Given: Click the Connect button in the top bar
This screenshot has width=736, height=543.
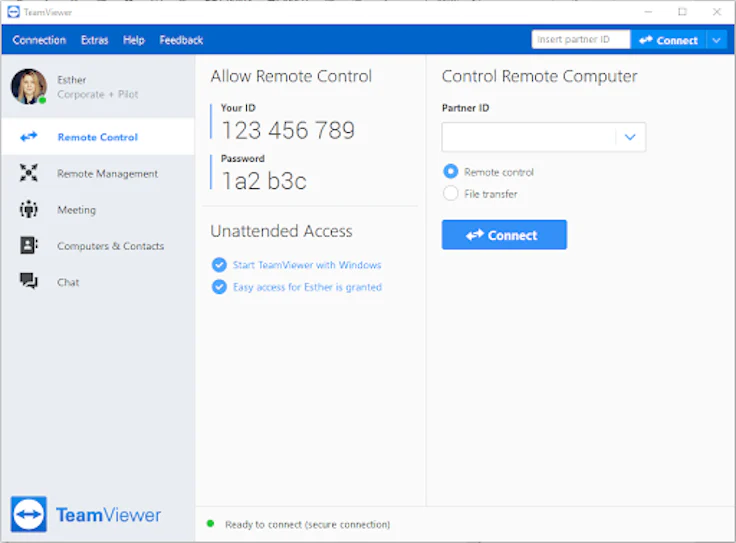Looking at the screenshot, I should pyautogui.click(x=668, y=40).
